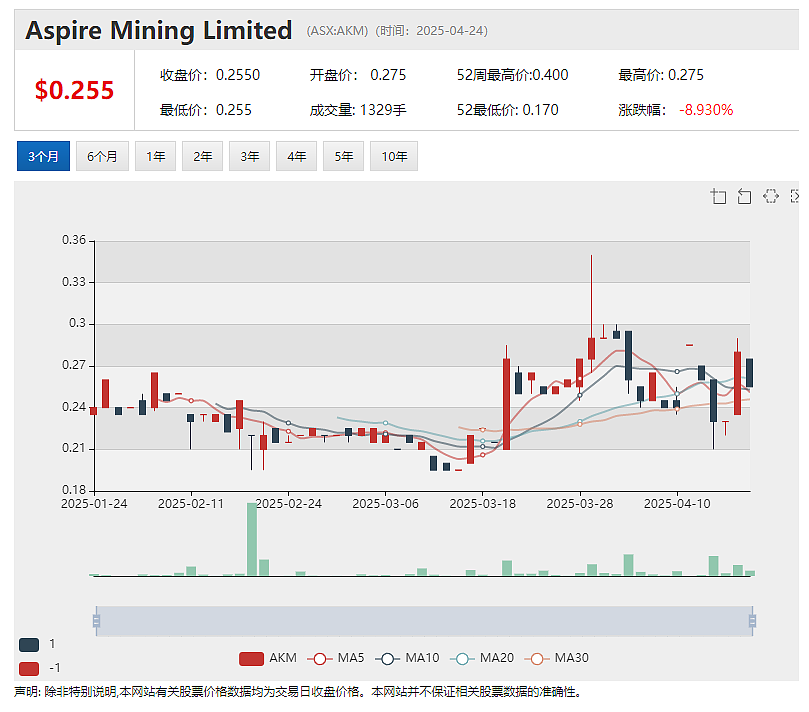Click the 2025-03-18 axis date label
The image size is (809, 712).
[x=482, y=504]
